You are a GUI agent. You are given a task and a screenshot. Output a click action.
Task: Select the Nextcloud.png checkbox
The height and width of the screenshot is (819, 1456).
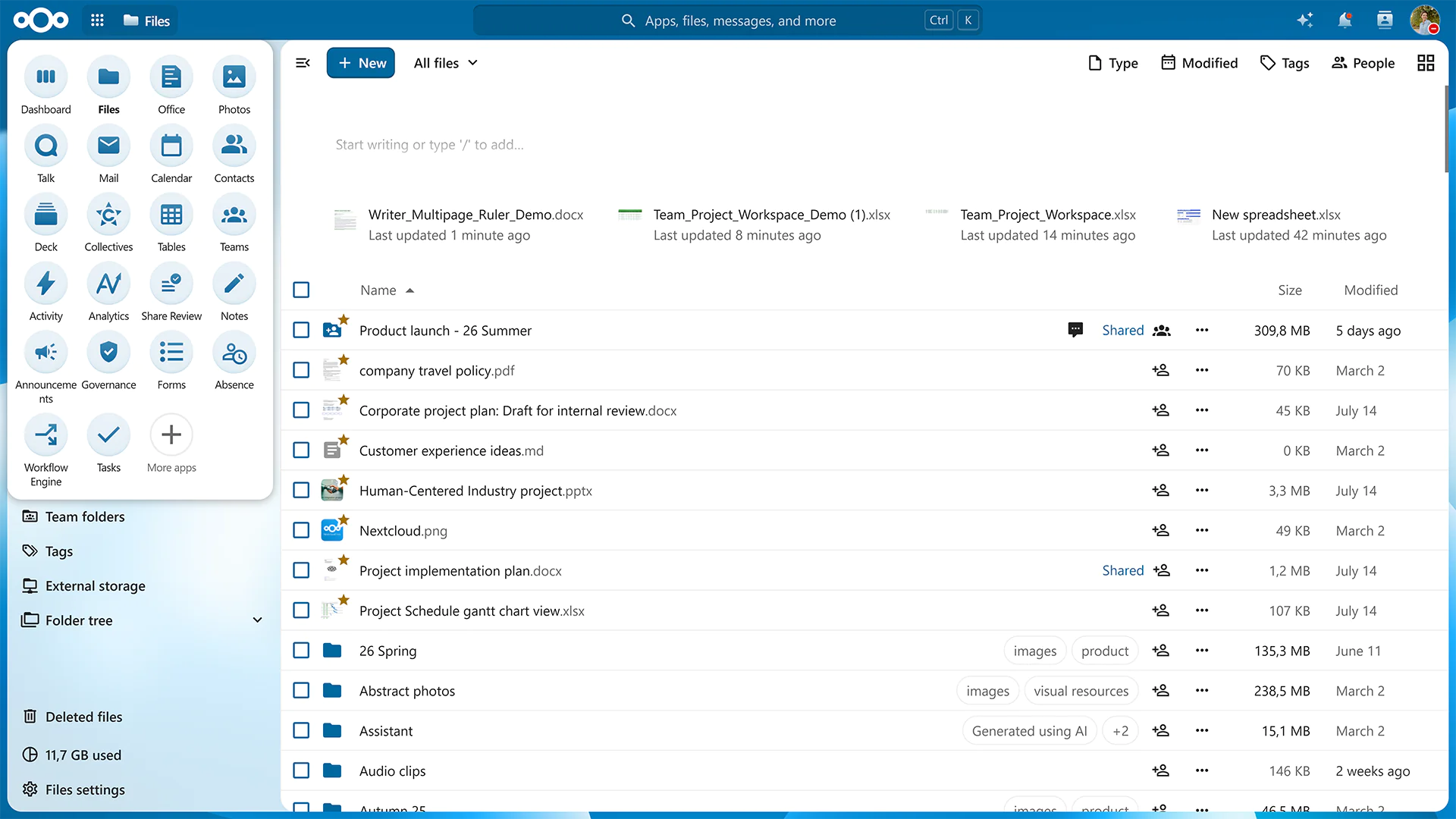pyautogui.click(x=301, y=530)
